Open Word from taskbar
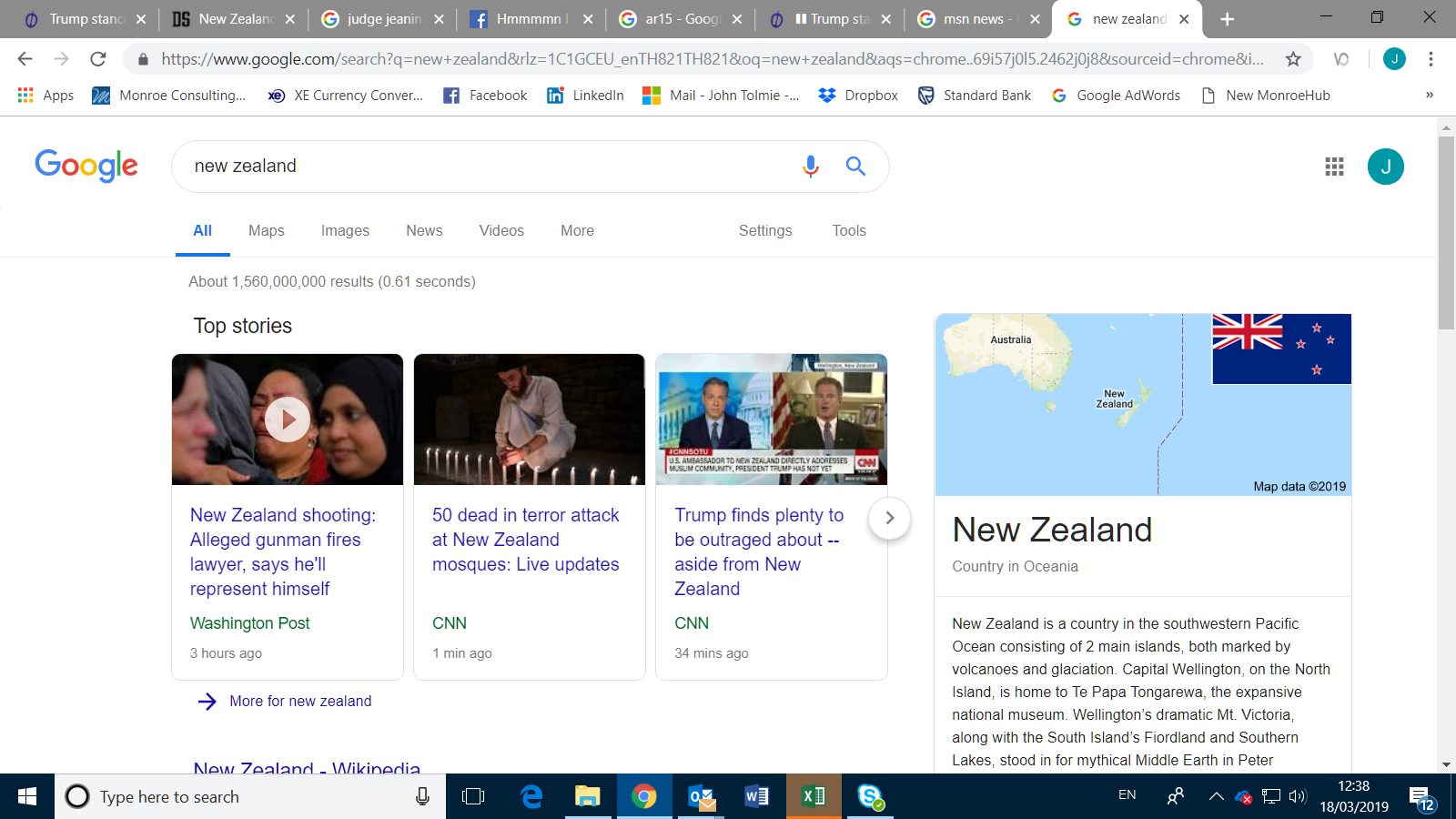The image size is (1456, 819). click(x=757, y=796)
